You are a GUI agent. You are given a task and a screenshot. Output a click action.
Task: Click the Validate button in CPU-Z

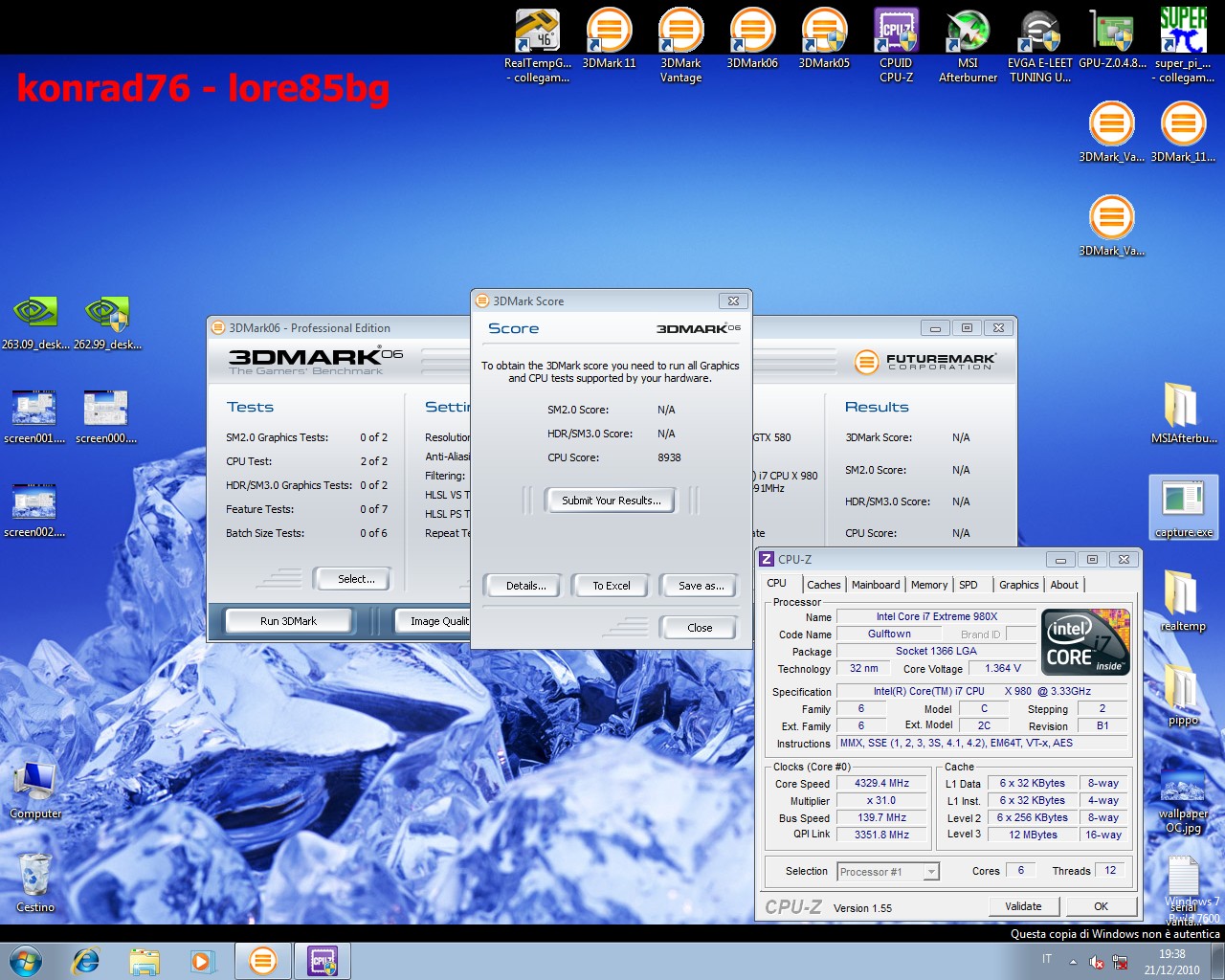[1024, 906]
